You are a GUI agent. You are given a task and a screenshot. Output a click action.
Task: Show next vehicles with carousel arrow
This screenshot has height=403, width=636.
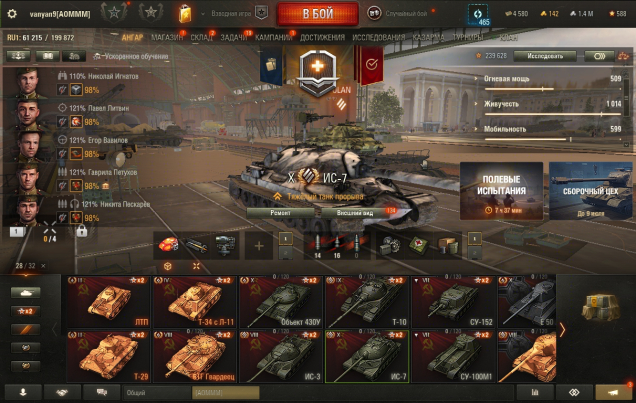pyautogui.click(x=562, y=330)
